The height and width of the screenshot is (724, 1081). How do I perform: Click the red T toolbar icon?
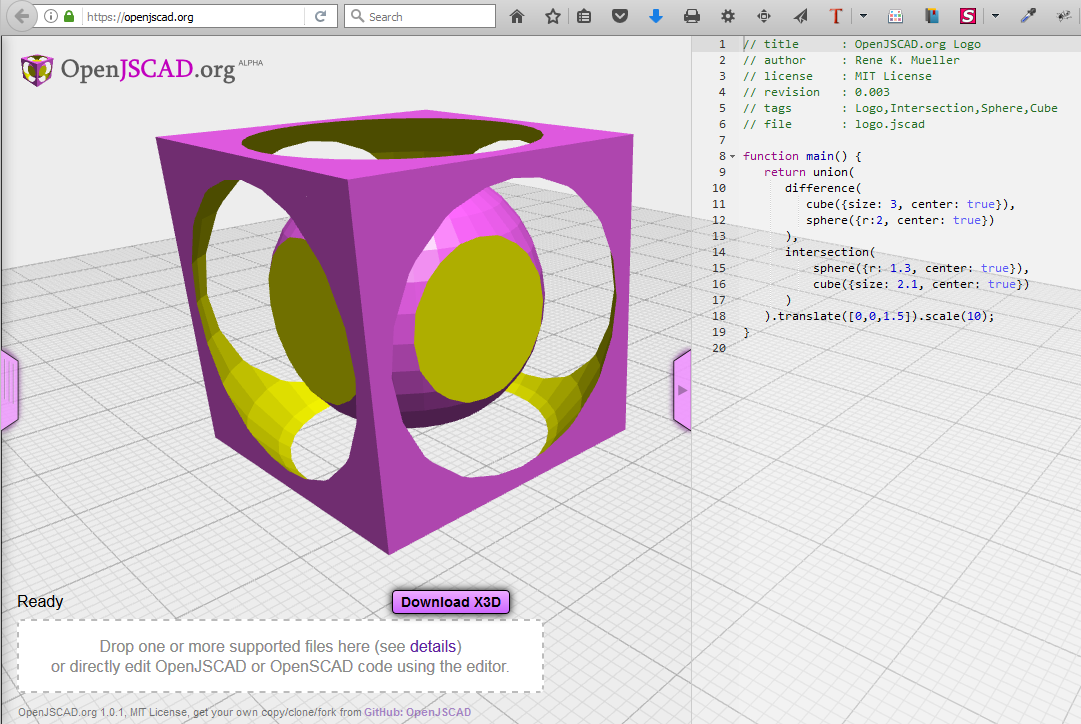pos(836,16)
